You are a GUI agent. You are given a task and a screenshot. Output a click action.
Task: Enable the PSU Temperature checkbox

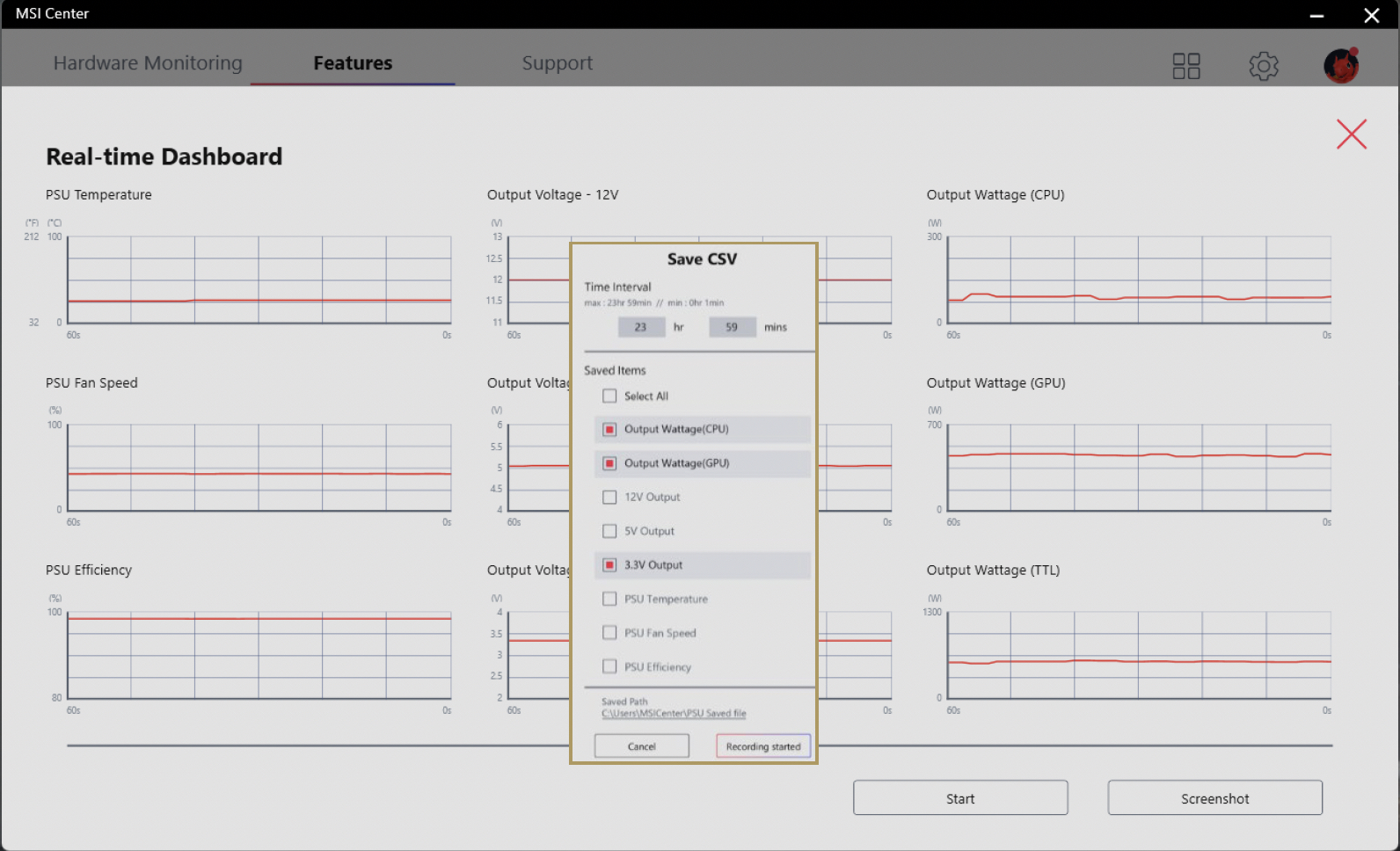point(609,599)
